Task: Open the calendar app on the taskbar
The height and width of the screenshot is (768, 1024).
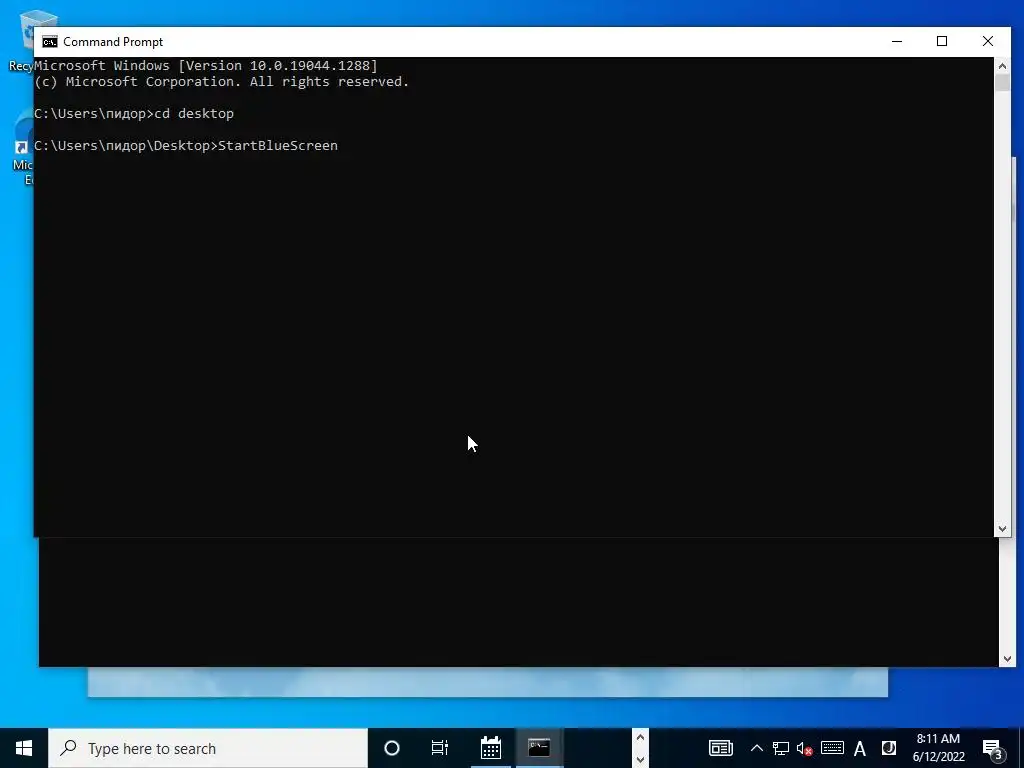Action: click(490, 748)
